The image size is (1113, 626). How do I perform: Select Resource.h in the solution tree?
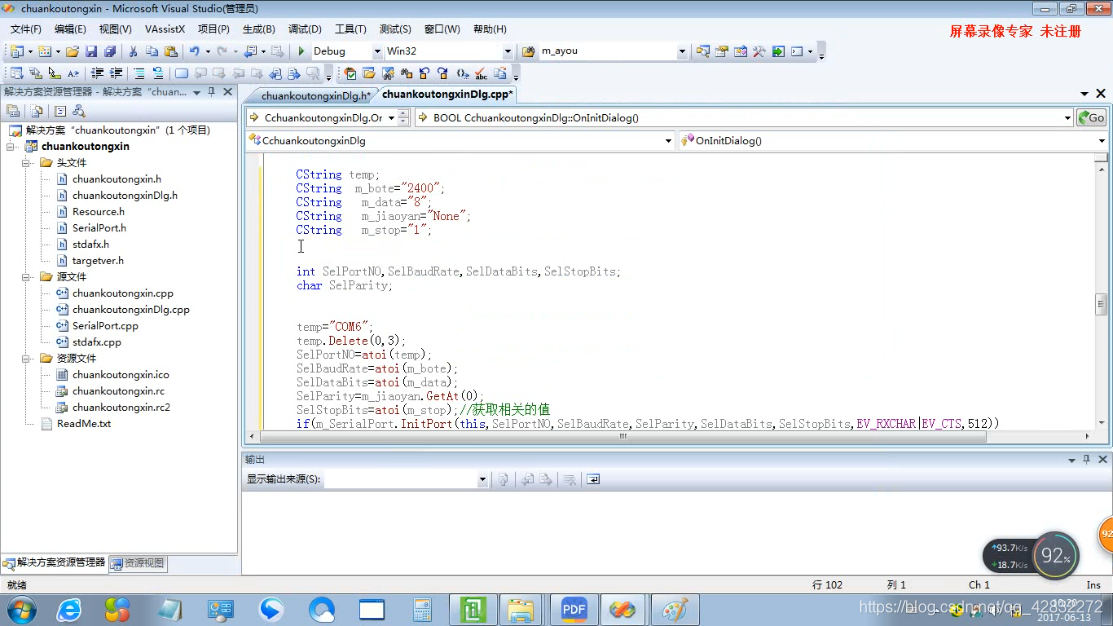(98, 212)
